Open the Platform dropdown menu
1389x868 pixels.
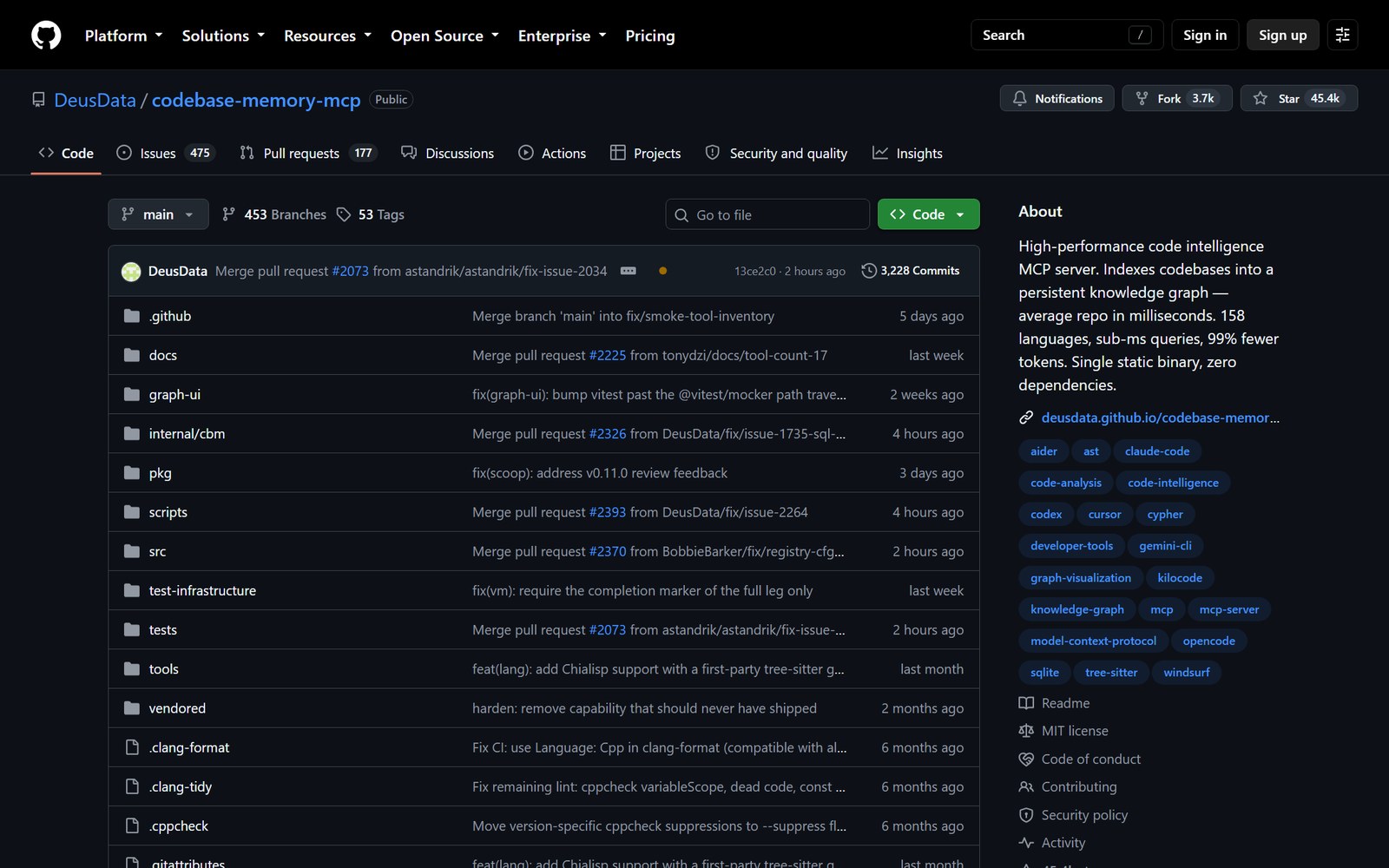click(124, 36)
